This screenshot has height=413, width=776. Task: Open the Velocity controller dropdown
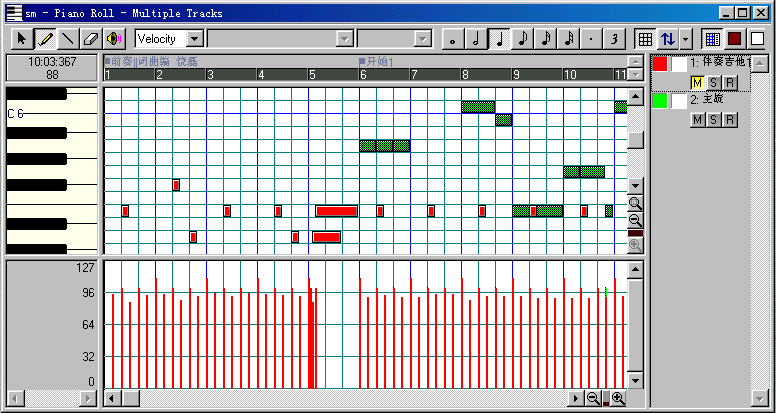[x=195, y=39]
